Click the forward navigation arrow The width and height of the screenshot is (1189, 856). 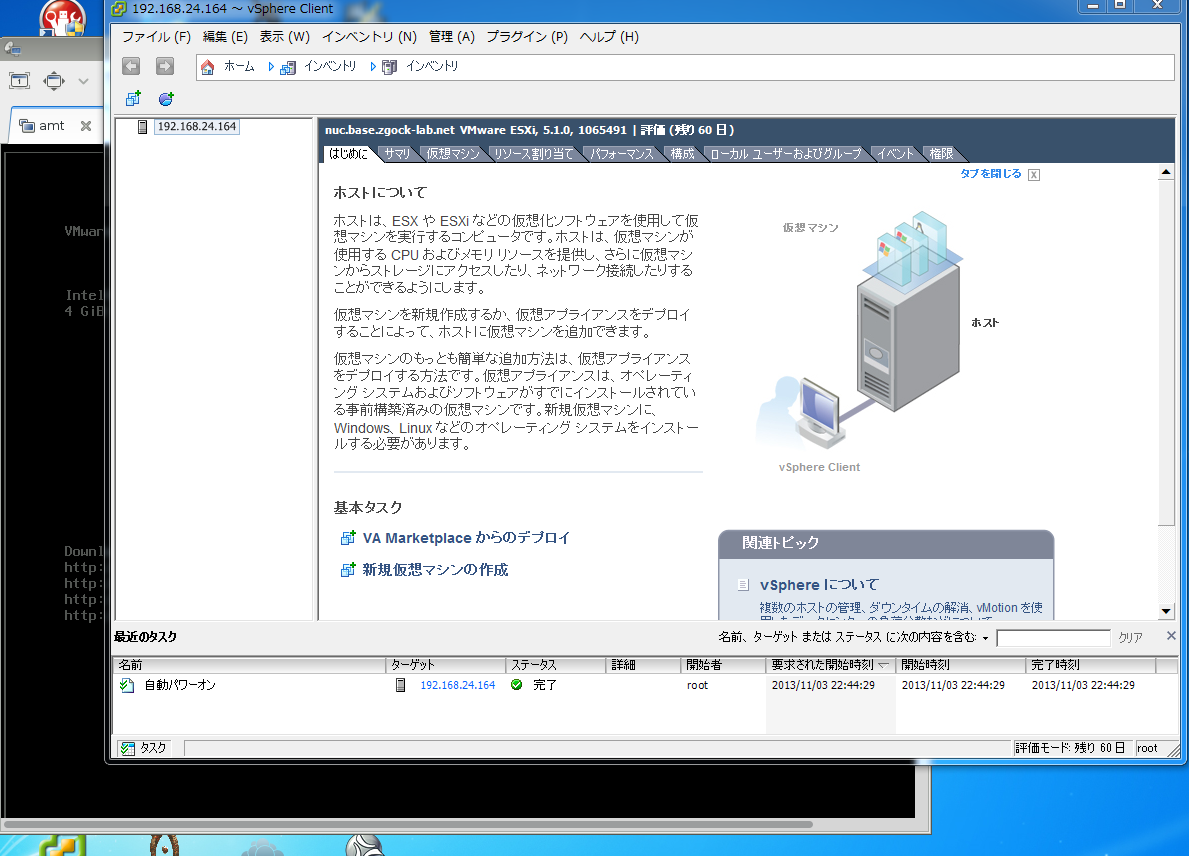[165, 67]
